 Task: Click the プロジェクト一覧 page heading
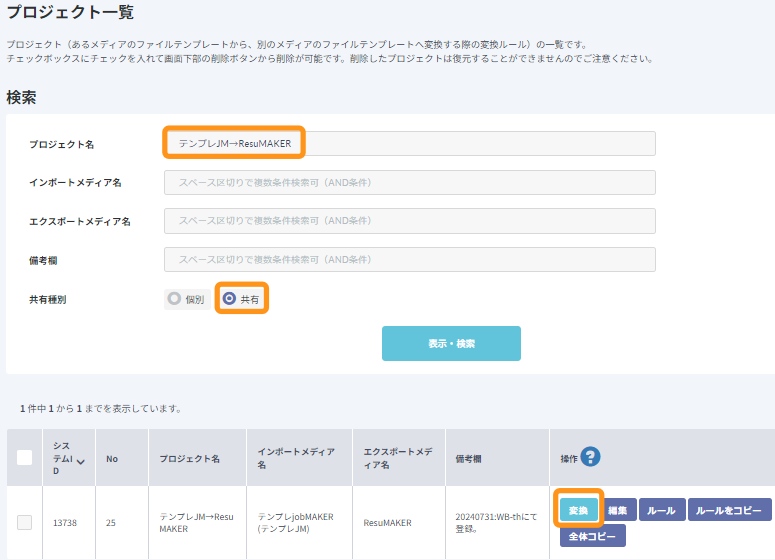click(70, 11)
